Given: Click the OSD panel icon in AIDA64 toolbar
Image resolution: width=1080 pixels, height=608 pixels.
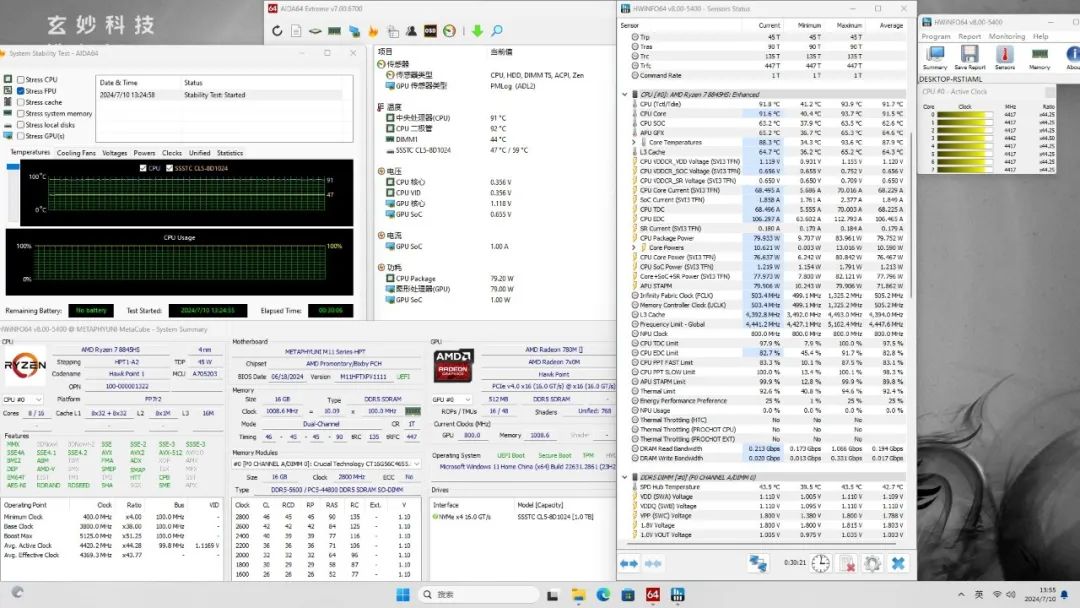Looking at the screenshot, I should pyautogui.click(x=431, y=31).
